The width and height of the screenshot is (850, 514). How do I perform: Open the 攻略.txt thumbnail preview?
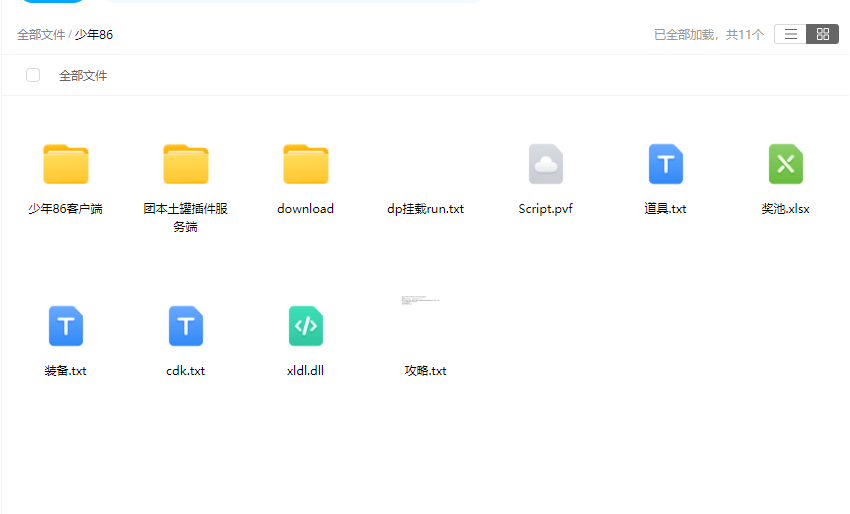[x=421, y=300]
